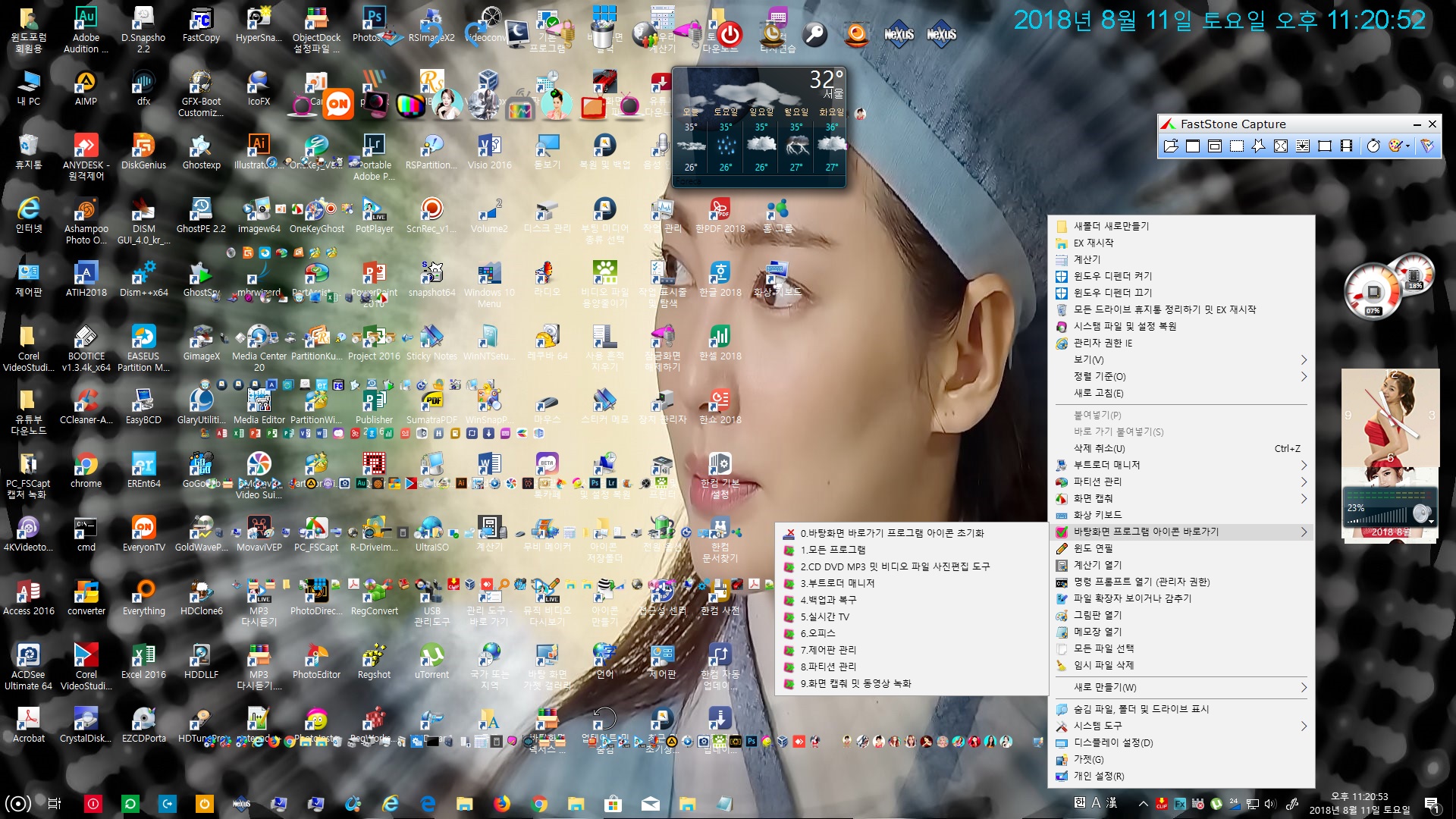Open FastStone Capture settings icon
This screenshot has width=1456, height=819.
1427,146
